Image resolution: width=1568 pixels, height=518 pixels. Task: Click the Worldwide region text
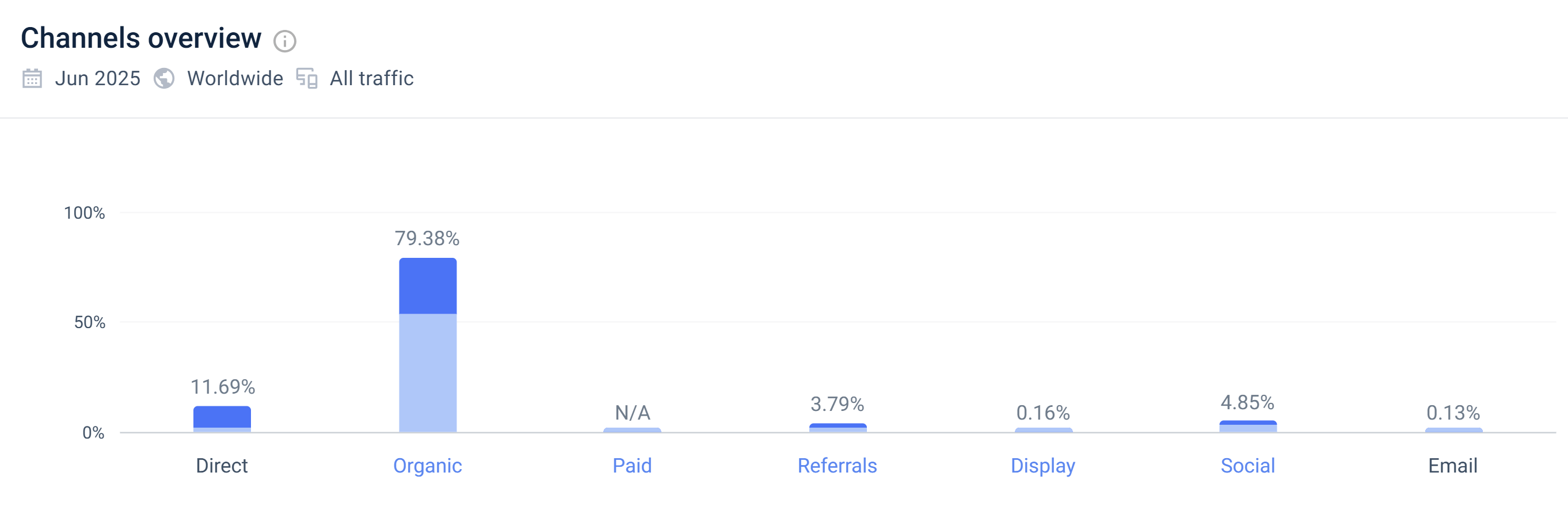point(235,78)
